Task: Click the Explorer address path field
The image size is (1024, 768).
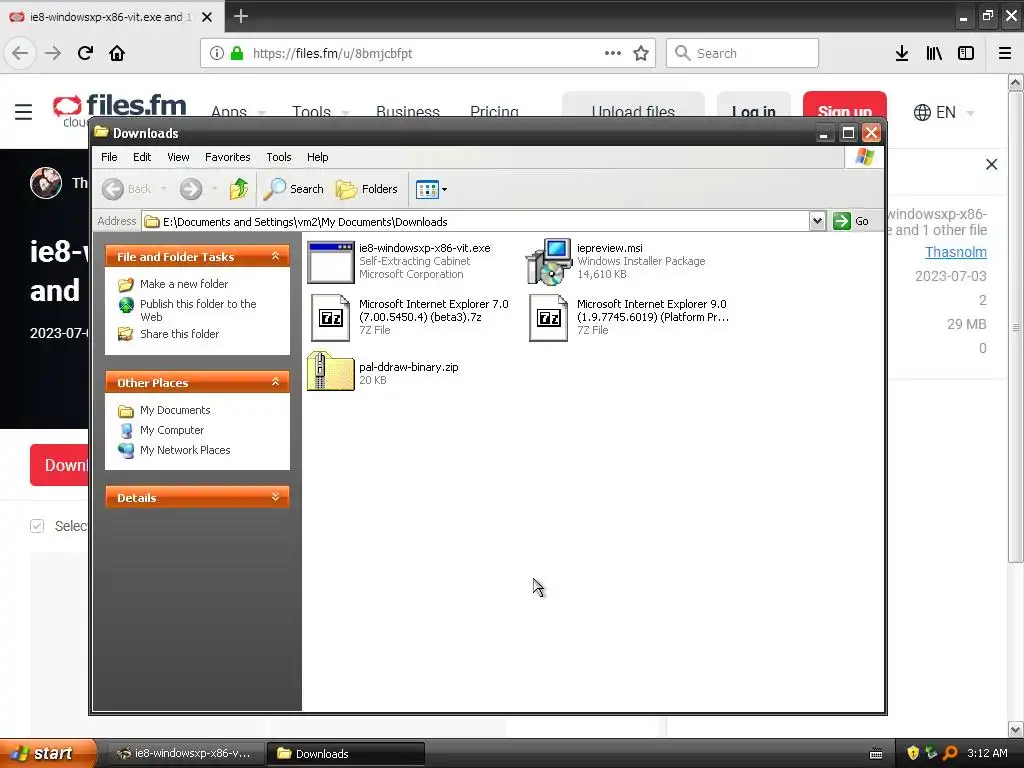Action: [475, 221]
